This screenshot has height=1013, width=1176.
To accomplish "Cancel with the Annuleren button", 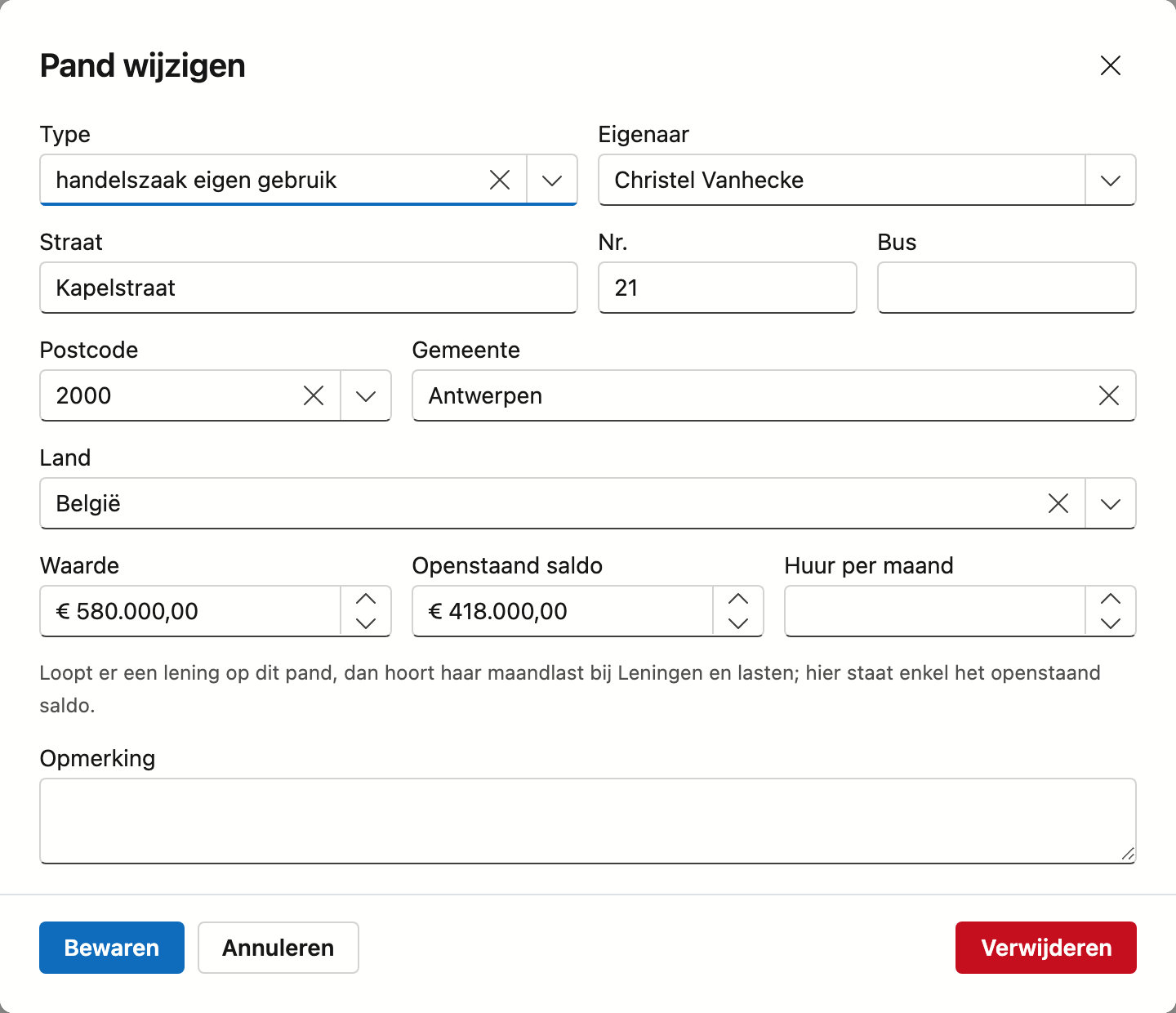I will pos(278,948).
